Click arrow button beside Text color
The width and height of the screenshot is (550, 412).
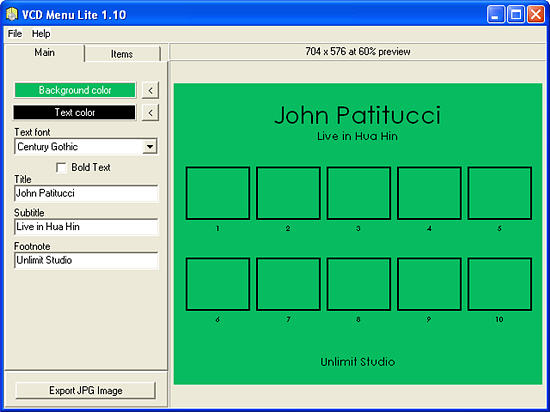pos(150,113)
